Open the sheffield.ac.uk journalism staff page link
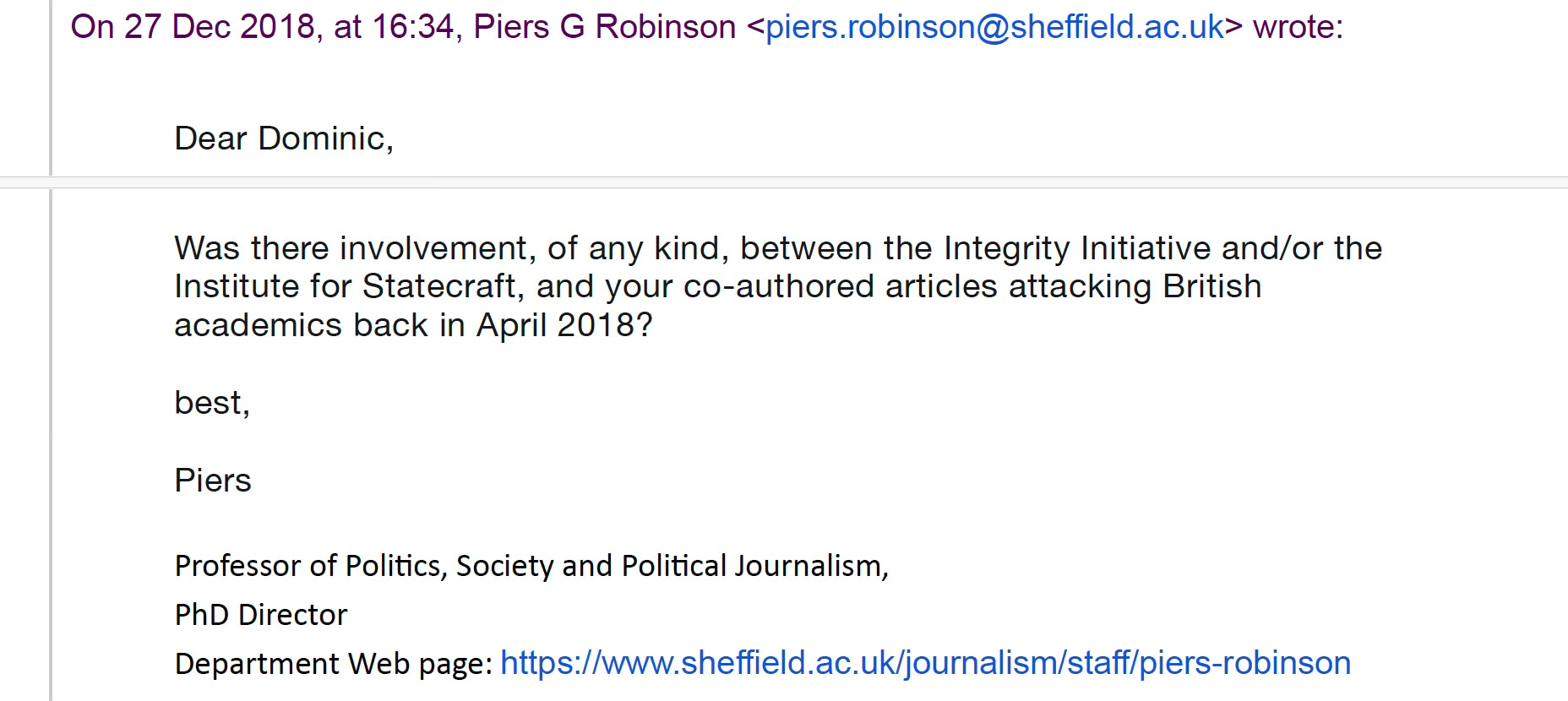 pyautogui.click(x=925, y=663)
